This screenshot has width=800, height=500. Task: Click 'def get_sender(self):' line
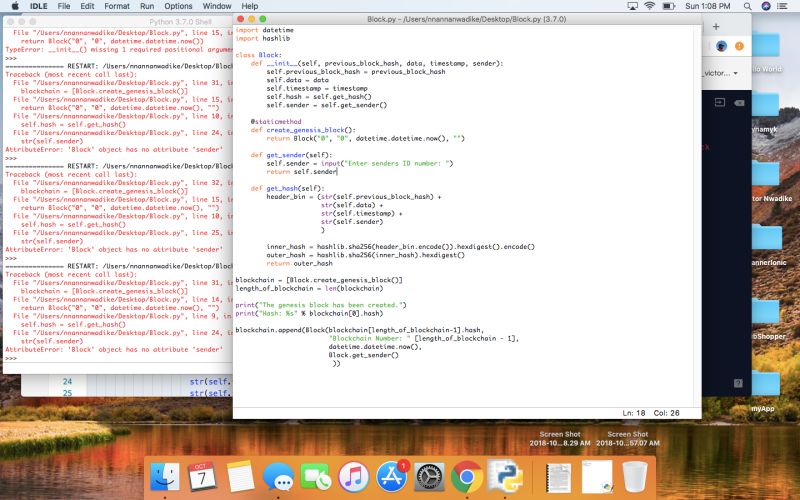291,155
